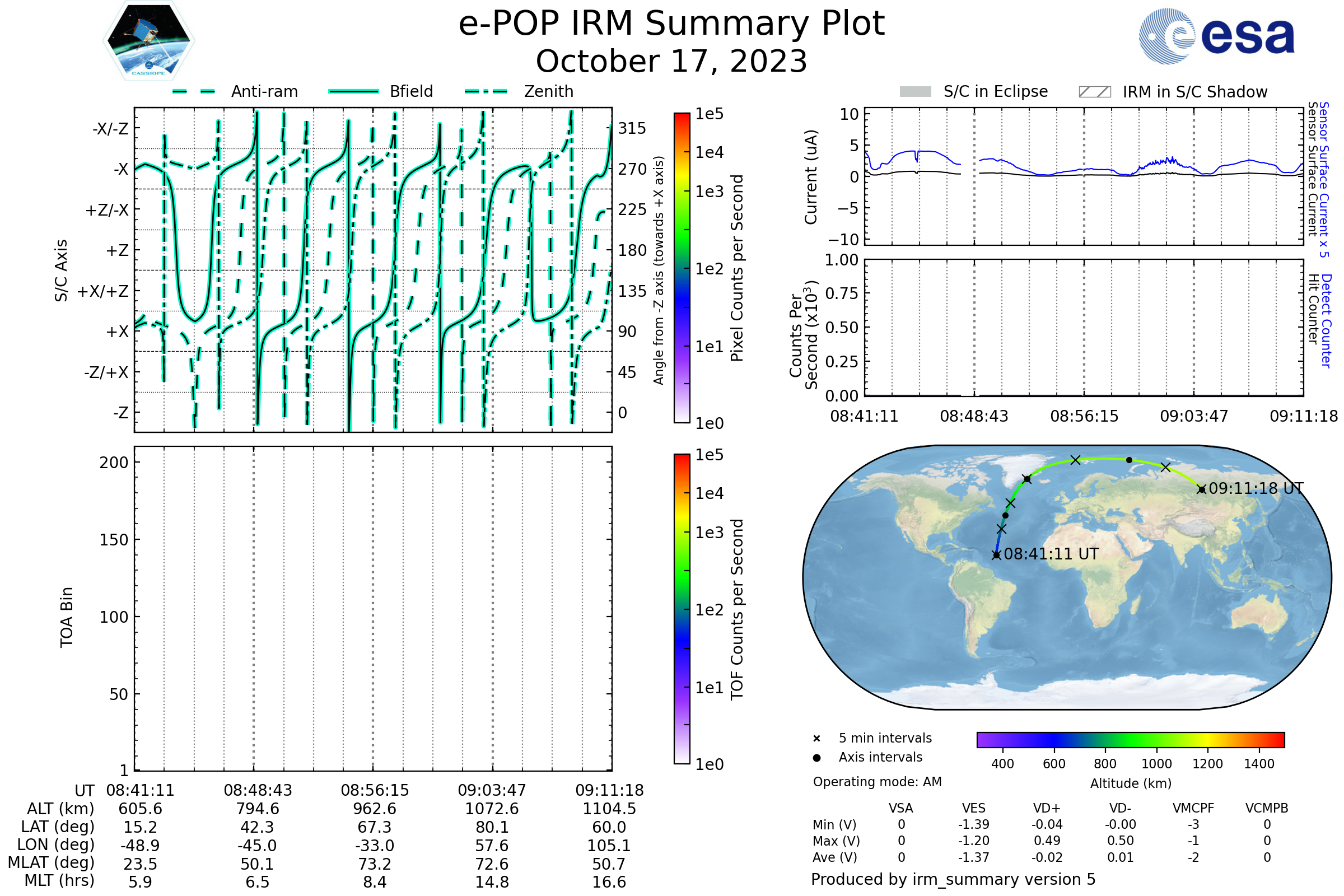Click the ESA logo

click(x=1216, y=35)
